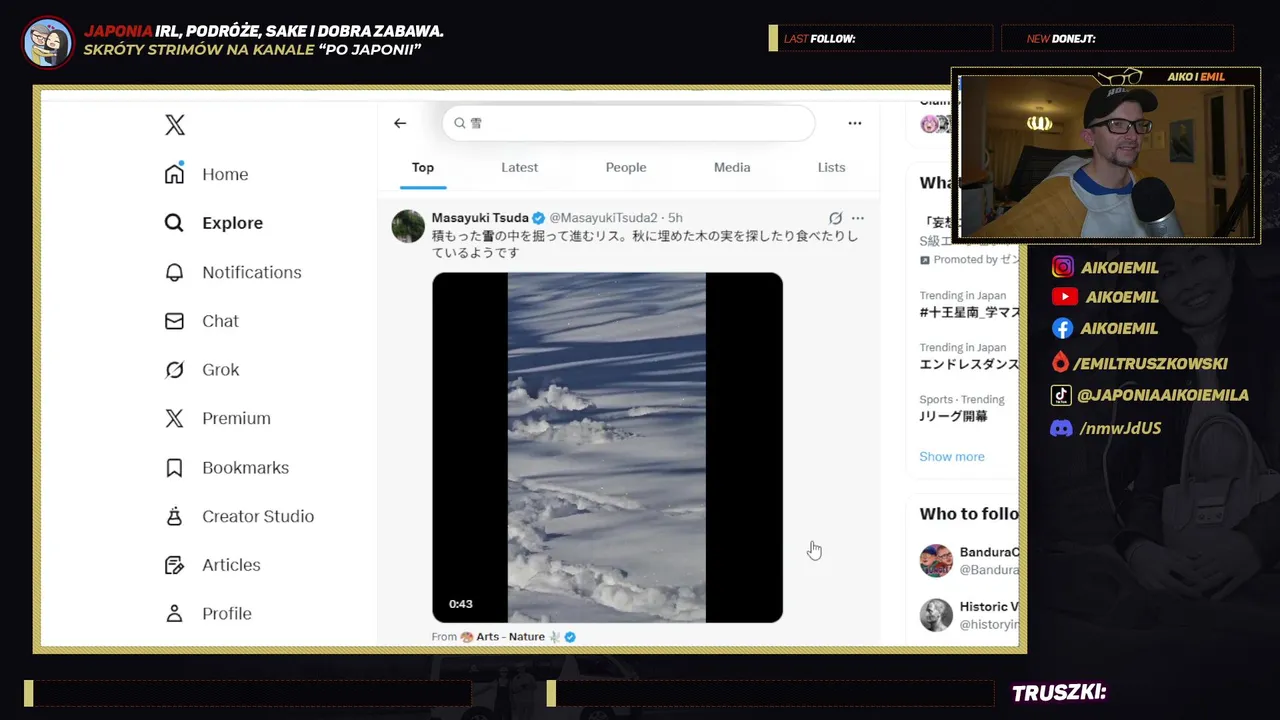Open more options on Masayuki Tsuda post

click(x=858, y=218)
